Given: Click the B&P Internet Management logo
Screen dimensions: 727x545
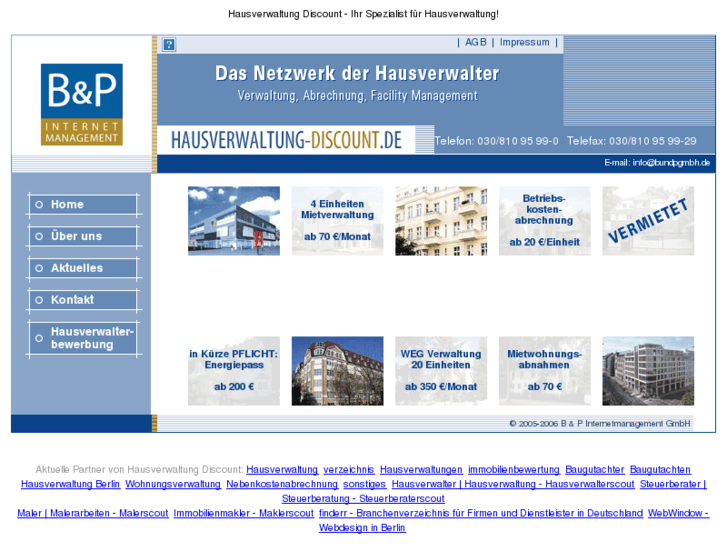Looking at the screenshot, I should (82, 104).
